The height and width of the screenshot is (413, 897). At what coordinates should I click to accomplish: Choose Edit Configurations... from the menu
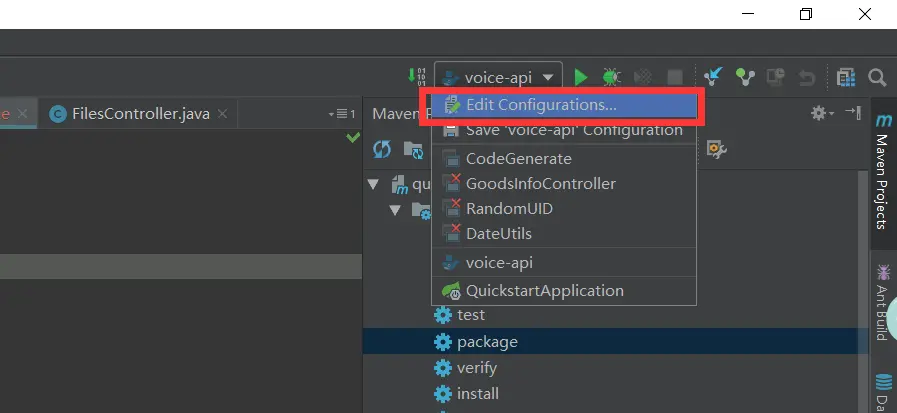pos(563,105)
